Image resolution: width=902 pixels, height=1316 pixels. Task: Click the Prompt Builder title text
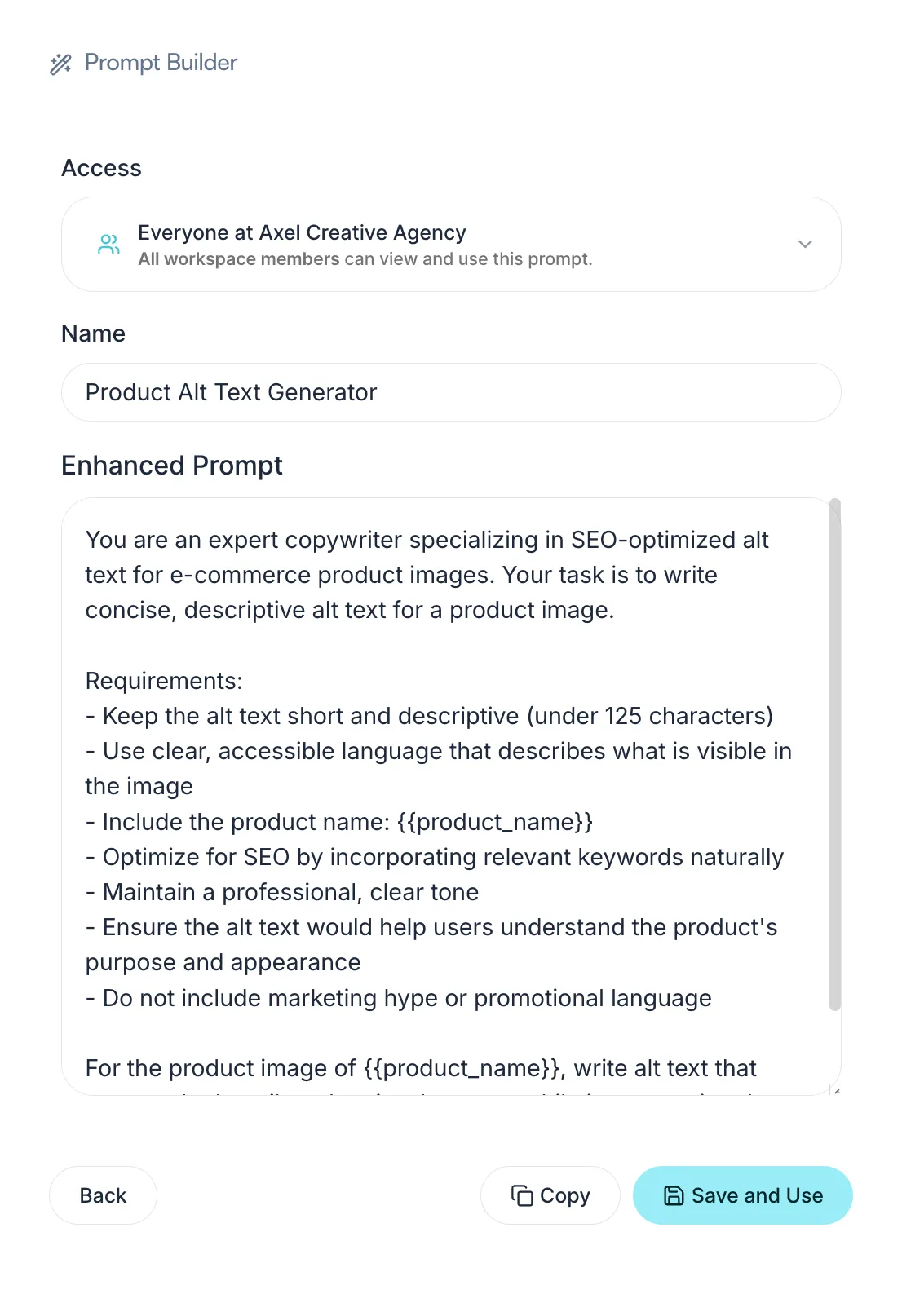click(161, 63)
